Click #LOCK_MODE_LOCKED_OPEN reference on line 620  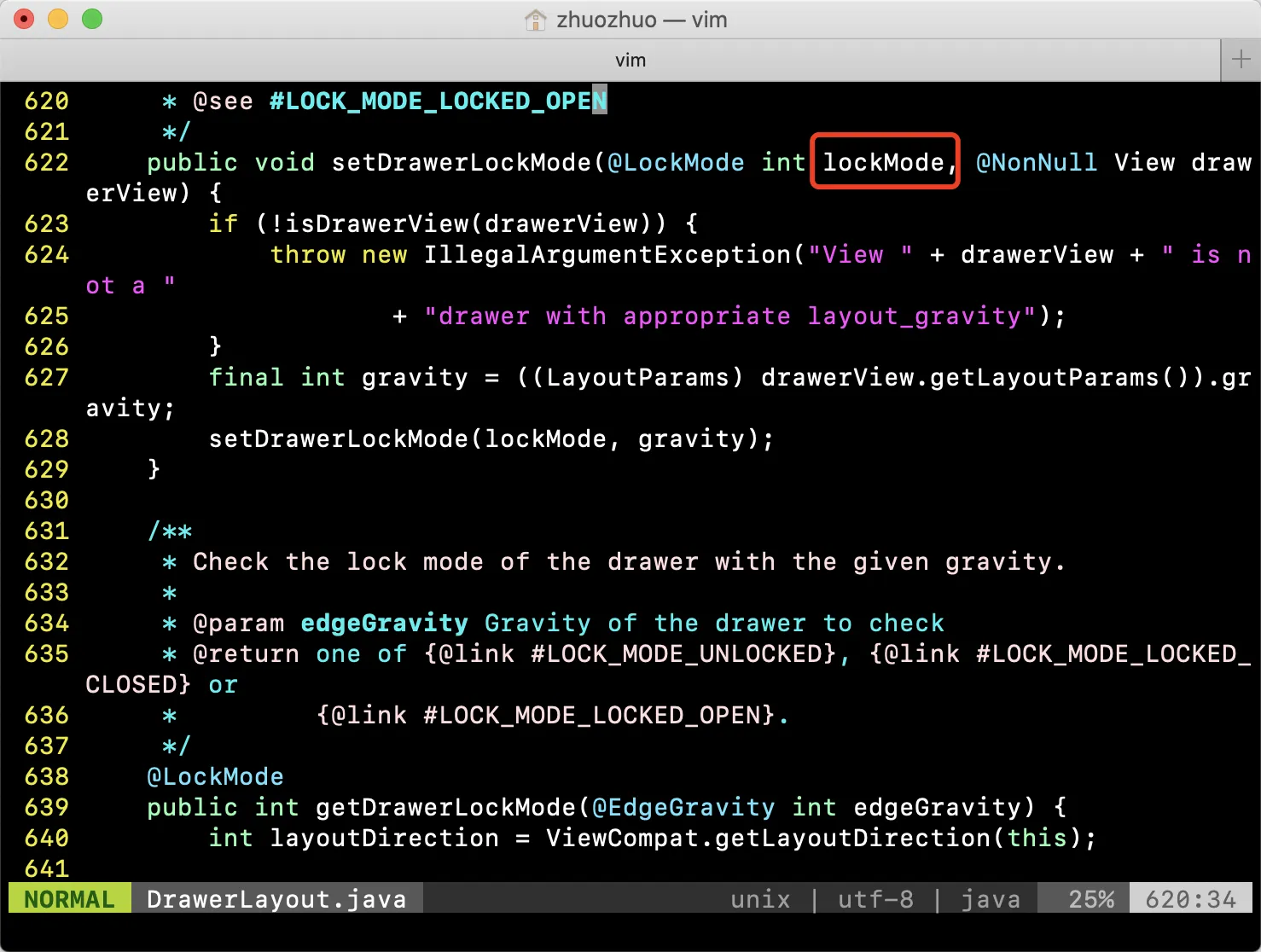pos(437,101)
